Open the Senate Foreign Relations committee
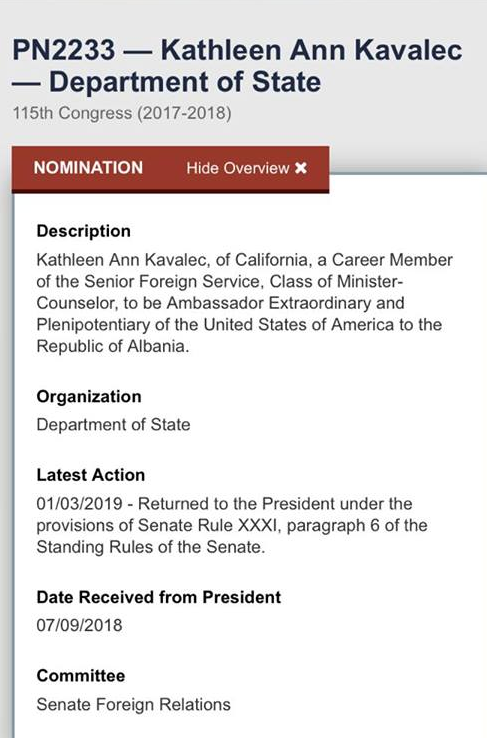This screenshot has height=738, width=487. (134, 705)
